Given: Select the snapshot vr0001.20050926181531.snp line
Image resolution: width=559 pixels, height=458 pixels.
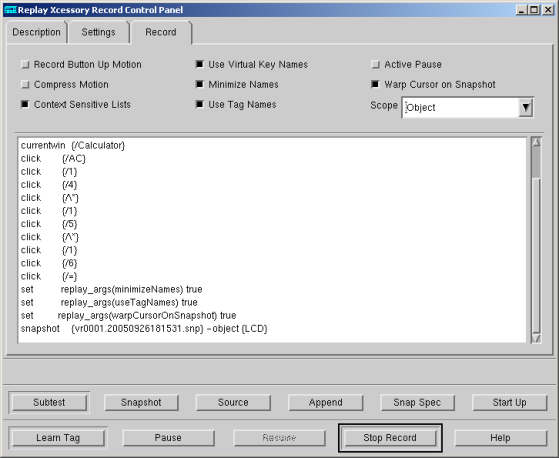Looking at the screenshot, I should pos(144,329).
